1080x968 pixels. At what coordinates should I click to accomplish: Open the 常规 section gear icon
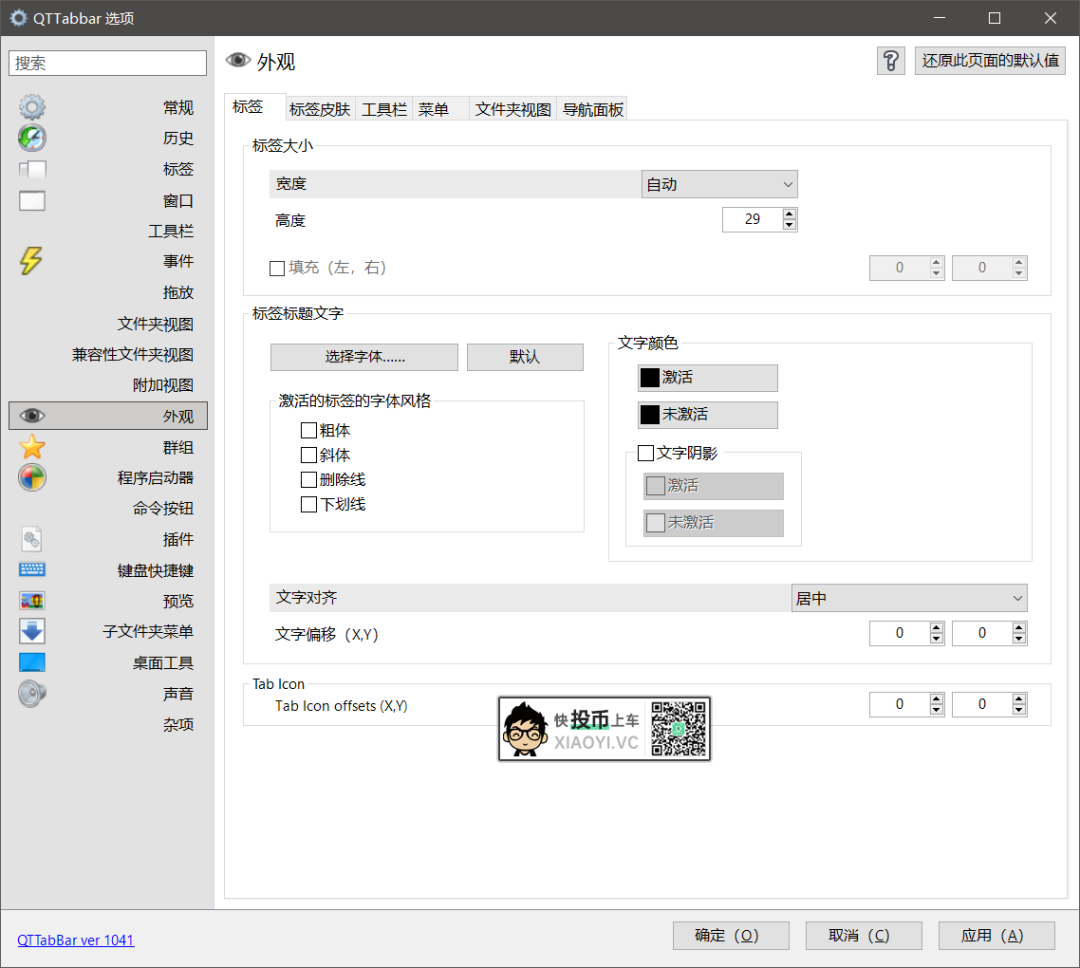tap(32, 108)
